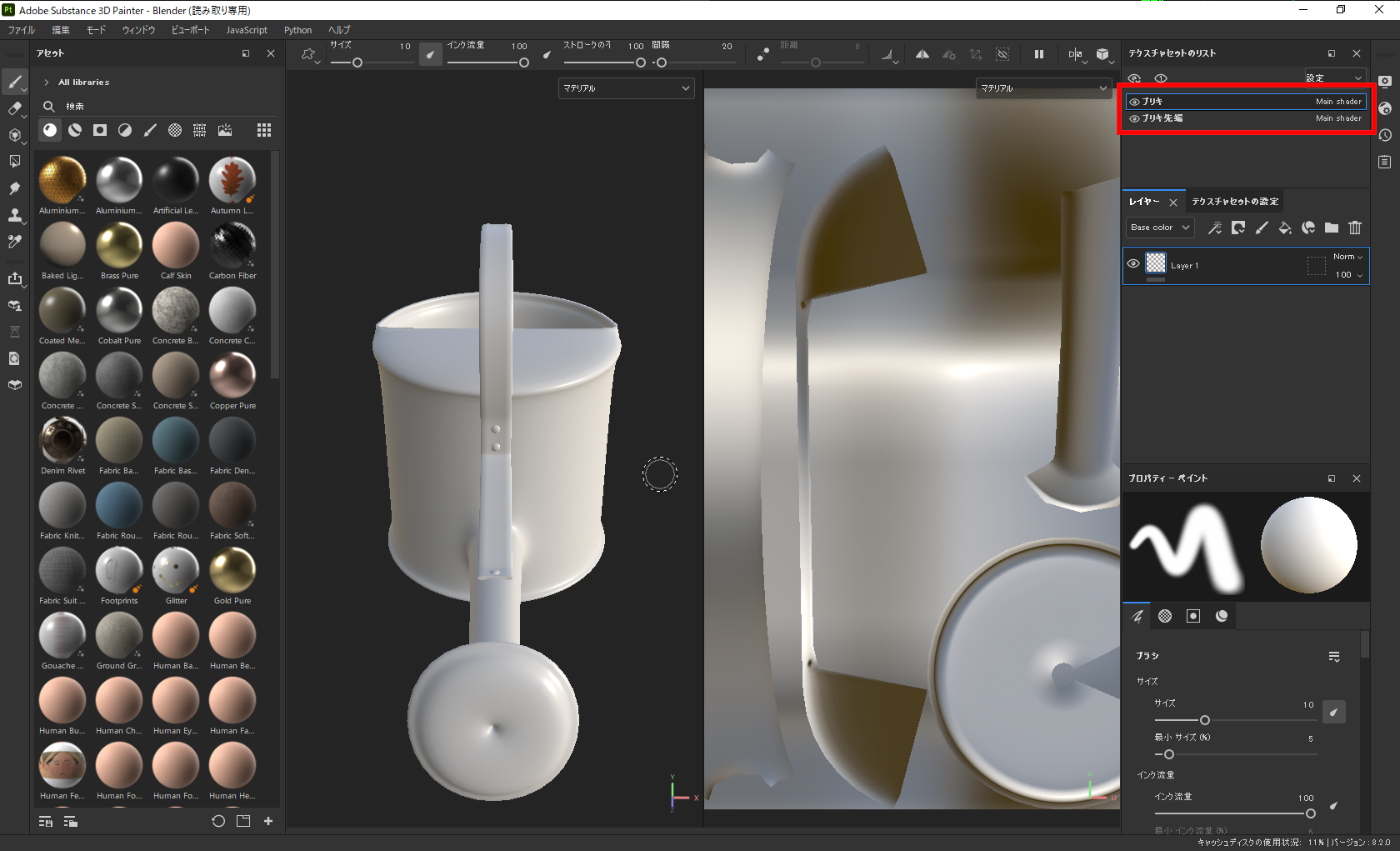The width and height of the screenshot is (1400, 851).
Task: Open the perspective cube view options
Action: point(1103,54)
